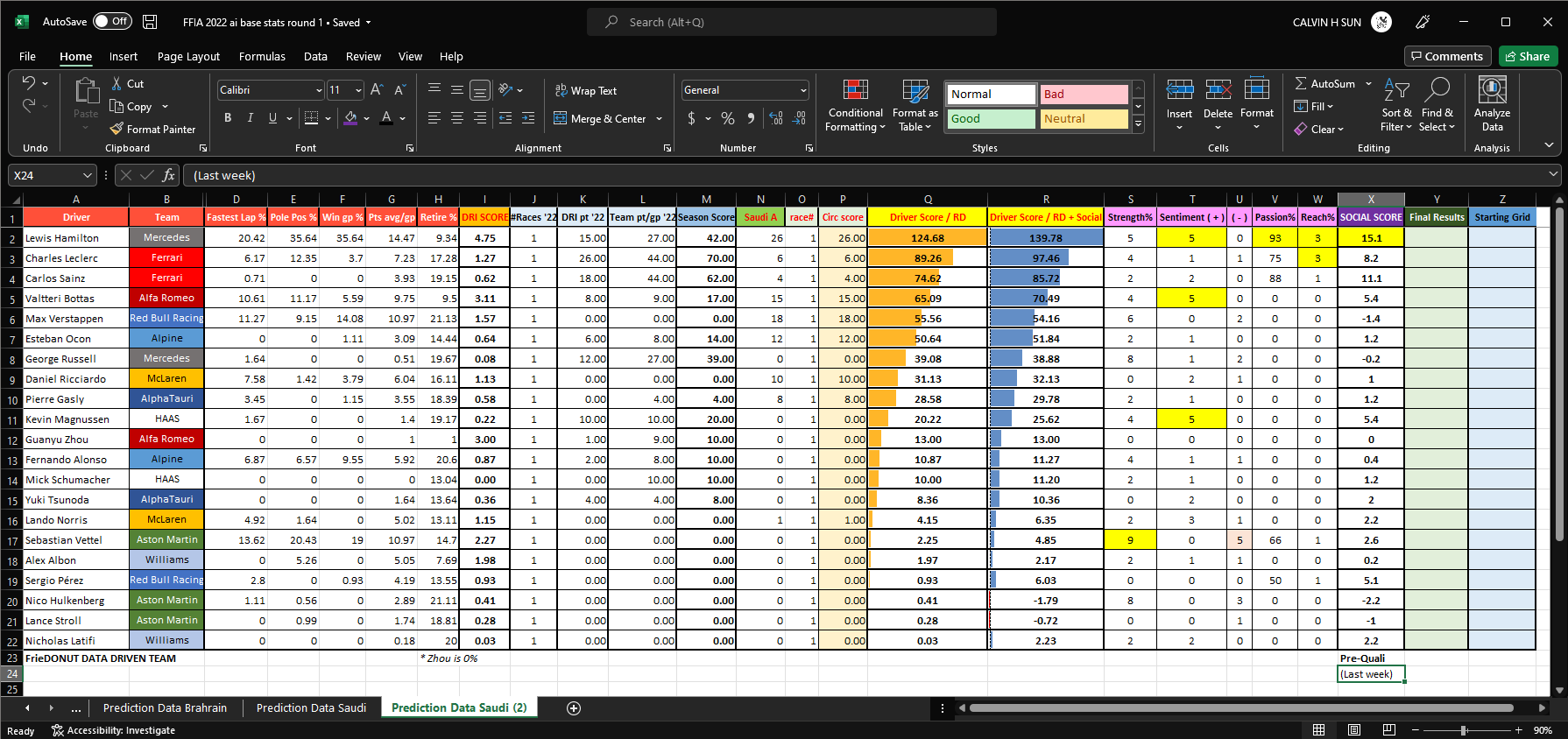The image size is (1568, 739).
Task: Click the Save disk icon
Action: point(150,22)
